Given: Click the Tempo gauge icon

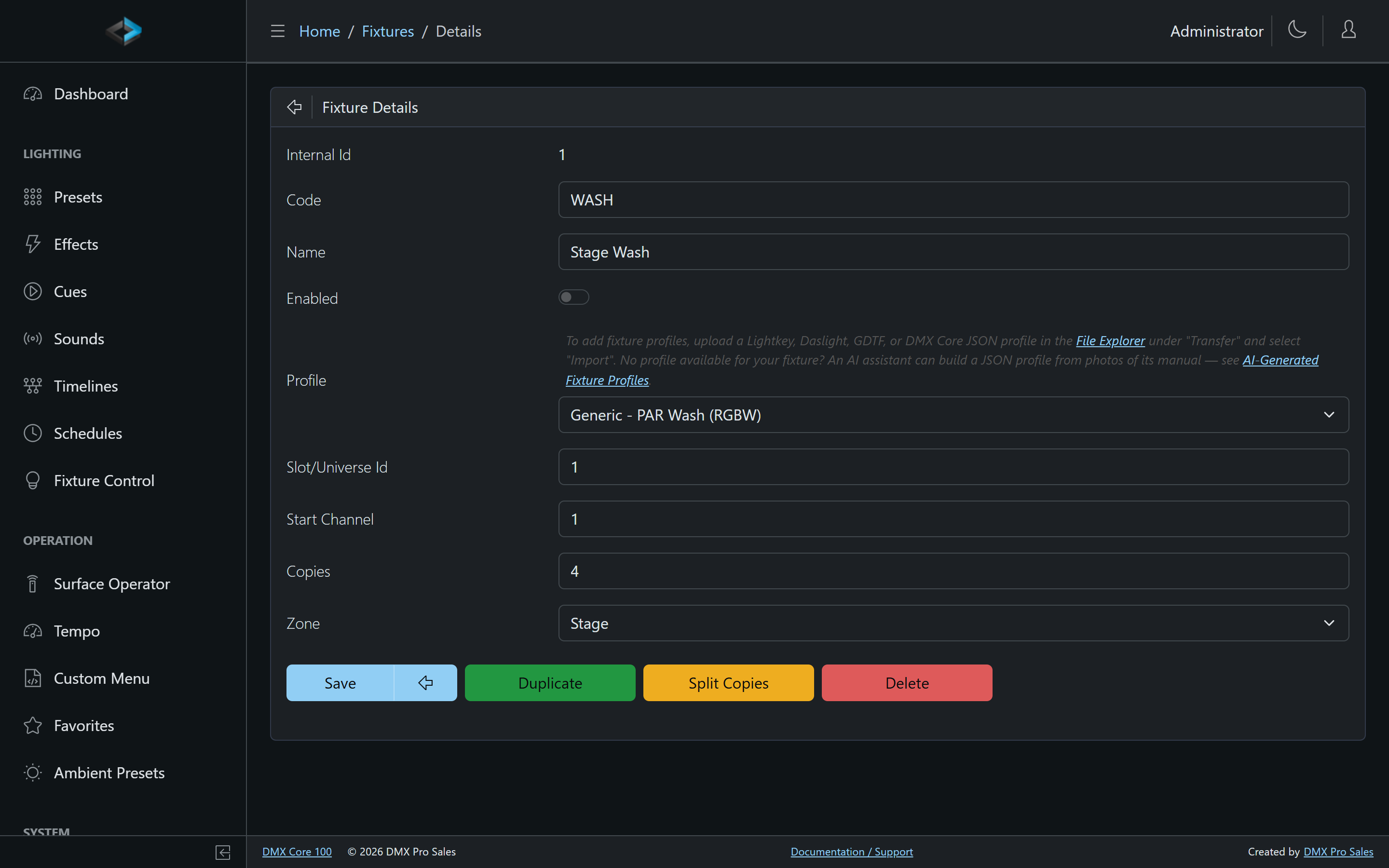Looking at the screenshot, I should (x=33, y=632).
